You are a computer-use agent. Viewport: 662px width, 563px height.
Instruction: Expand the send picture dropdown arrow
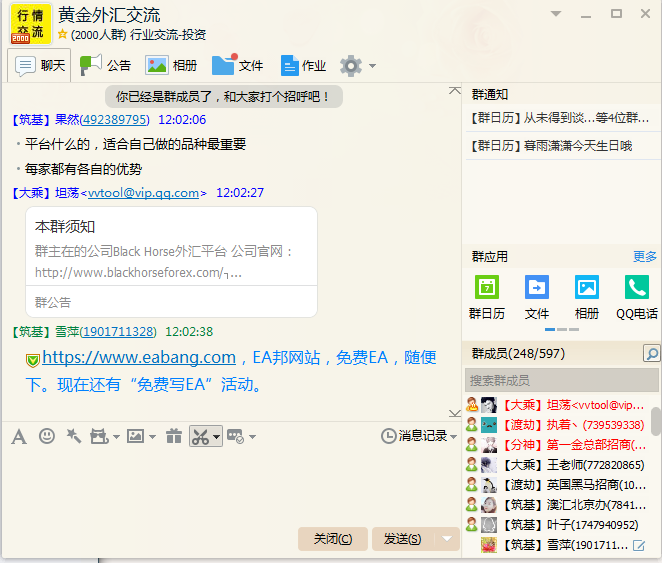coord(152,437)
